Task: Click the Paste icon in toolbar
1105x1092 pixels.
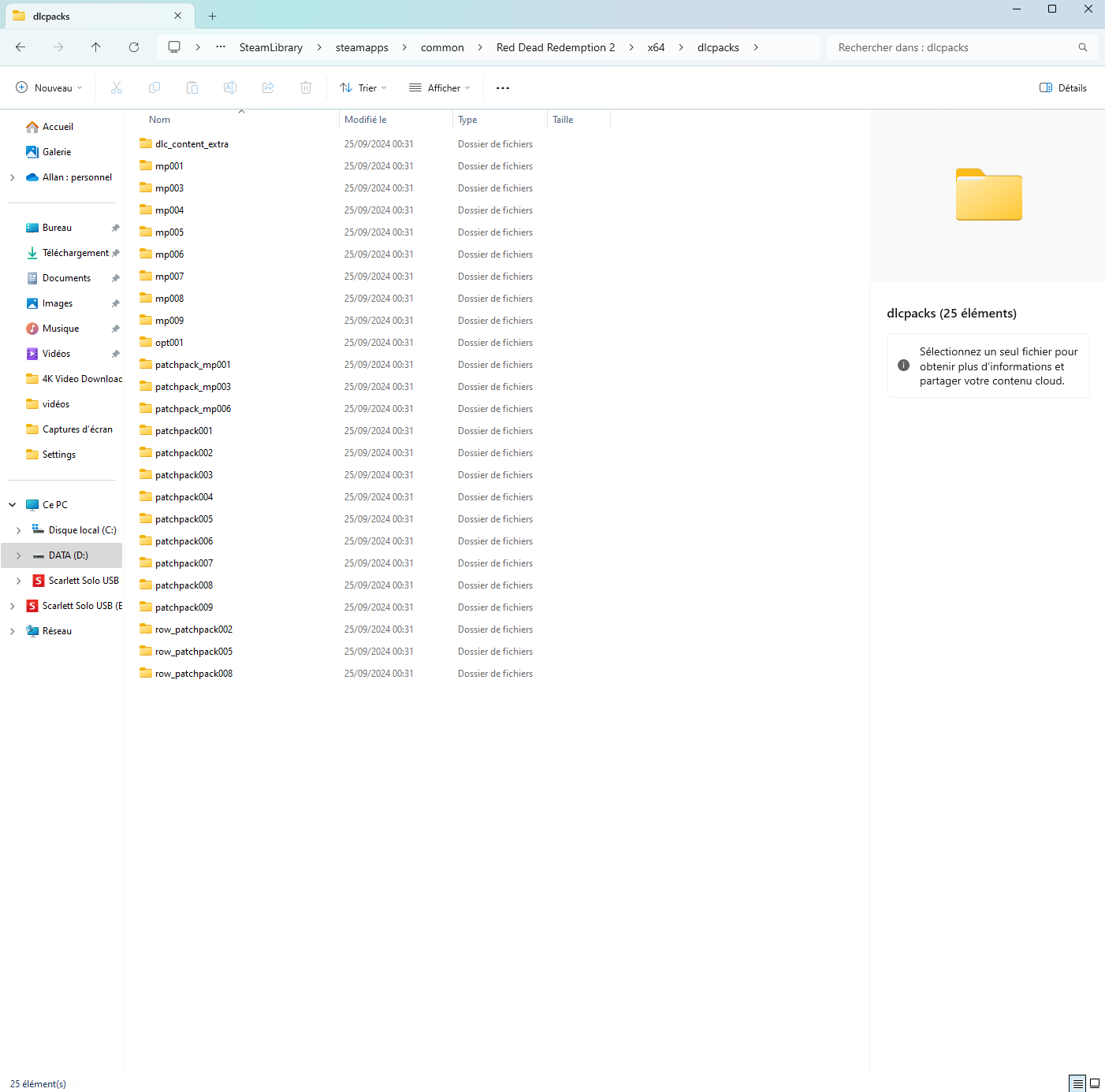Action: pos(192,87)
